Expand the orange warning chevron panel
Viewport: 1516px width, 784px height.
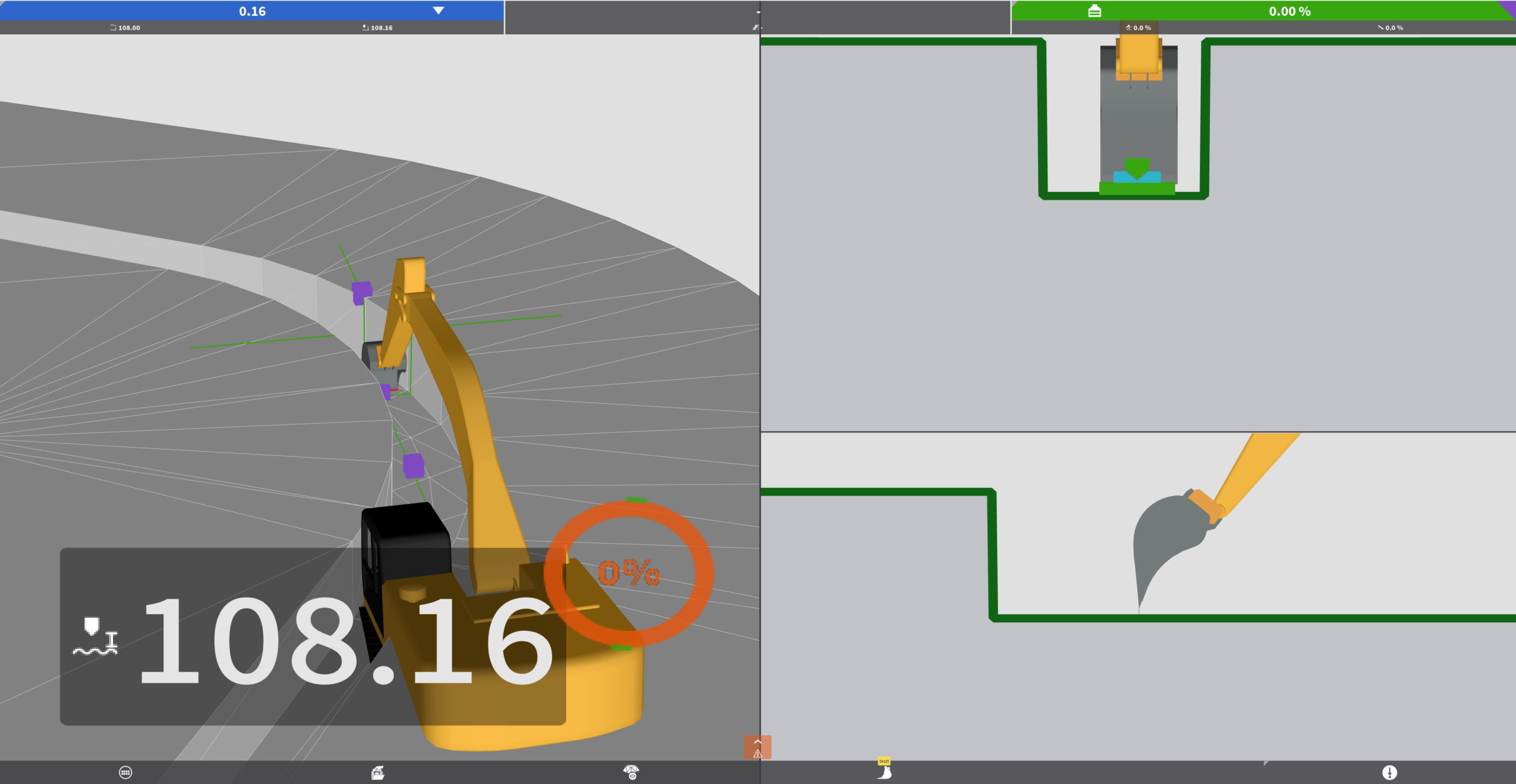click(757, 742)
